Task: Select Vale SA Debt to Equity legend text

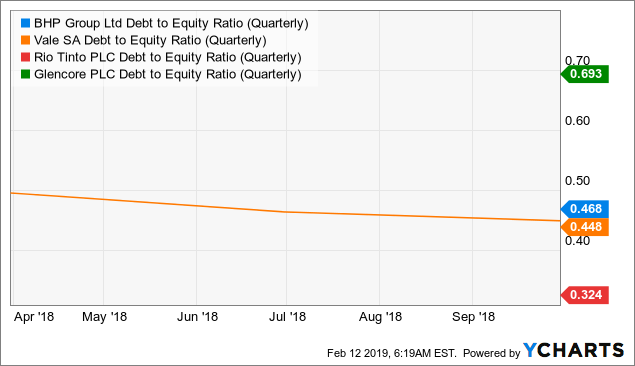Action: tap(150, 40)
